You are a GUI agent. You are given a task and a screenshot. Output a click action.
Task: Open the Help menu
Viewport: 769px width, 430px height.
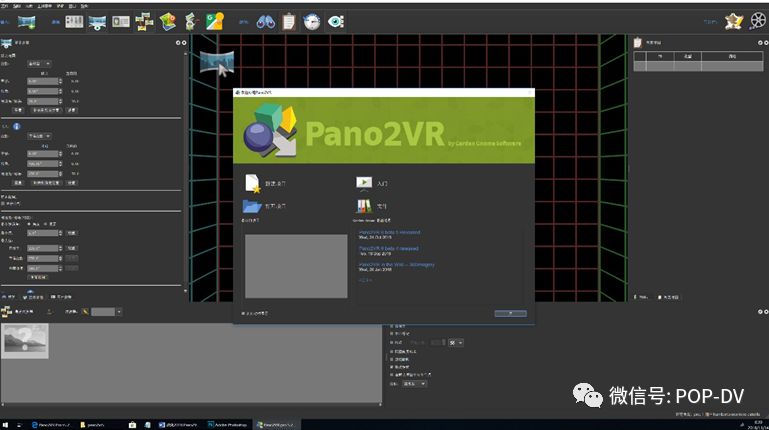pyautogui.click(x=84, y=6)
